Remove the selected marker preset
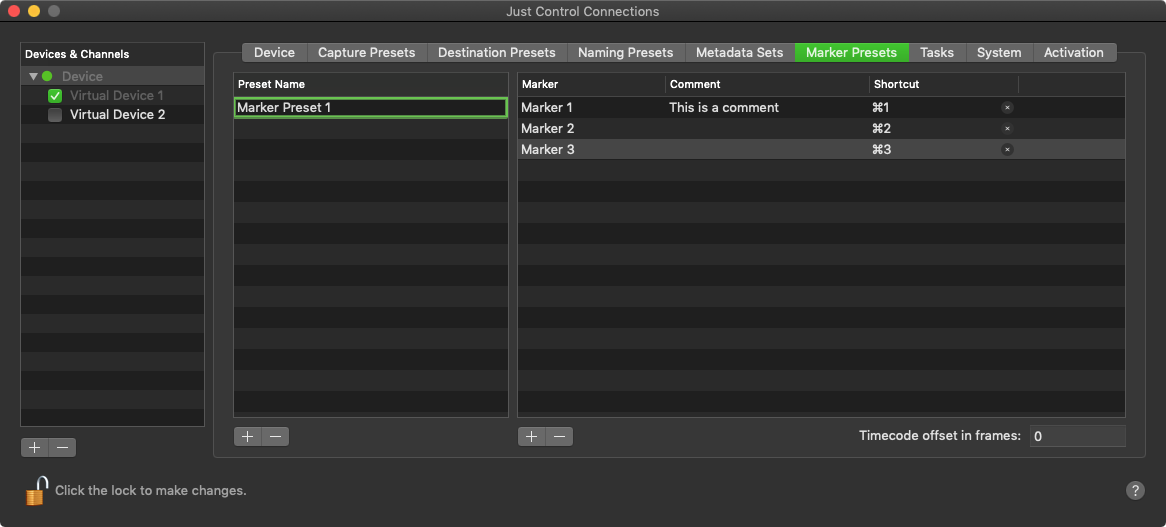The width and height of the screenshot is (1166, 527). coord(275,436)
